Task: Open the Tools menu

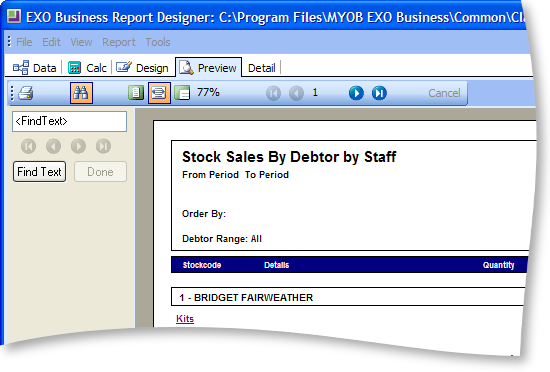Action: (158, 42)
